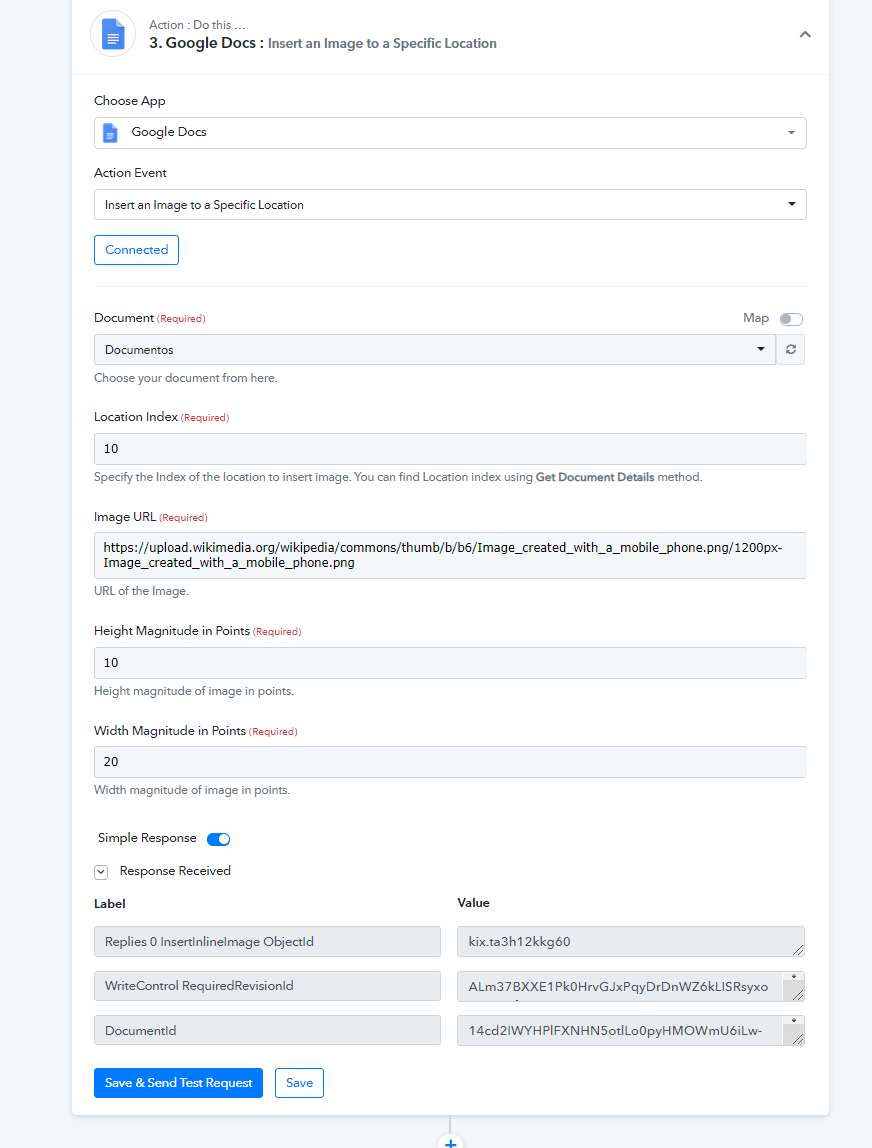Click the step title 'Insert an Image to a Specific Location'
Viewport: 872px width, 1148px height.
point(382,43)
